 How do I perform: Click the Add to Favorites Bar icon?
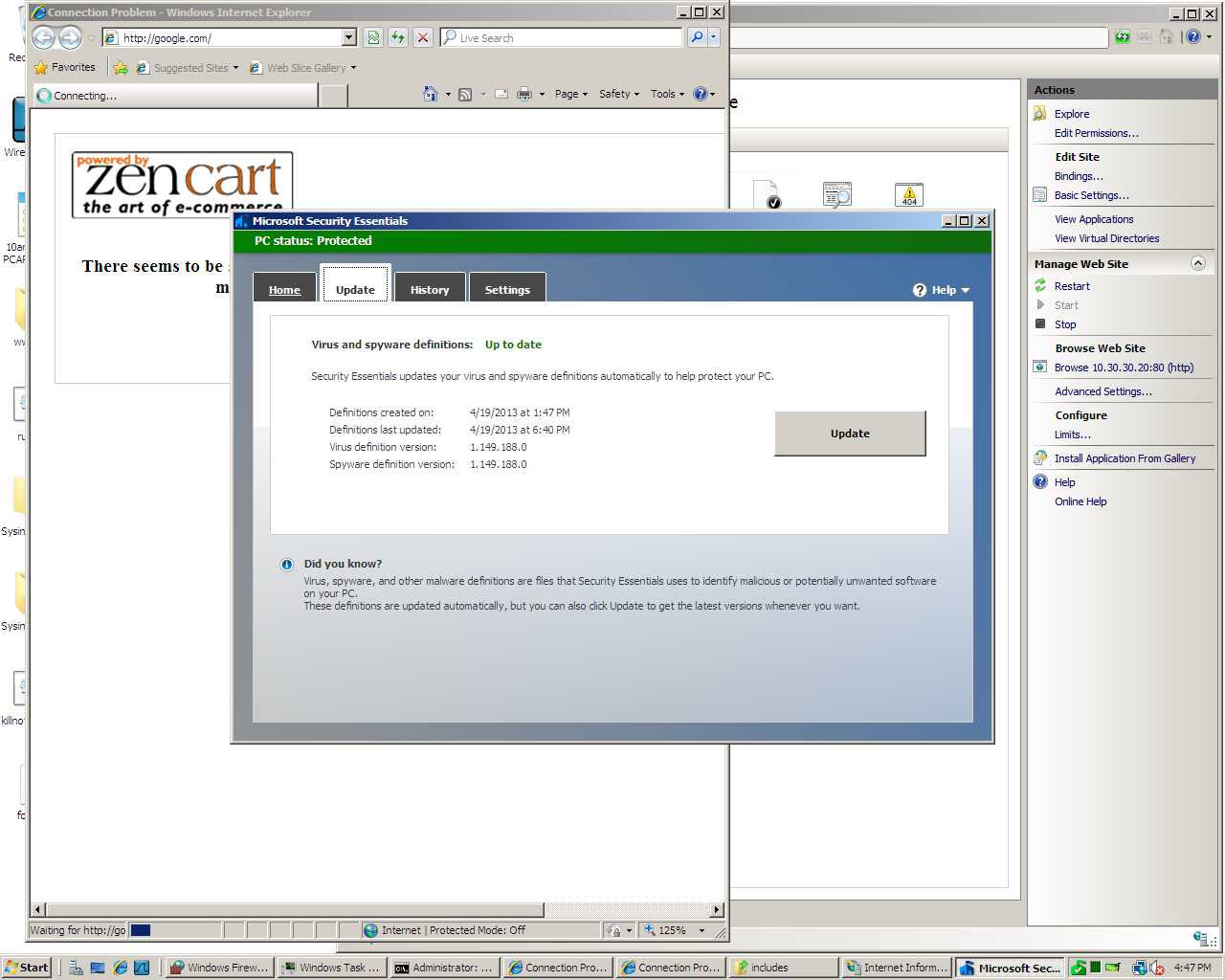(121, 68)
